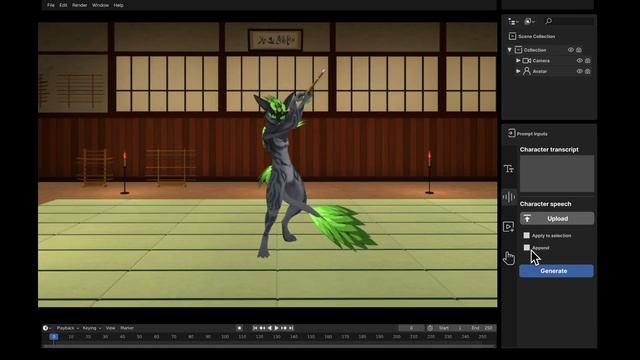Play the animation in reverse
This screenshot has width=640, height=360.
[269, 328]
